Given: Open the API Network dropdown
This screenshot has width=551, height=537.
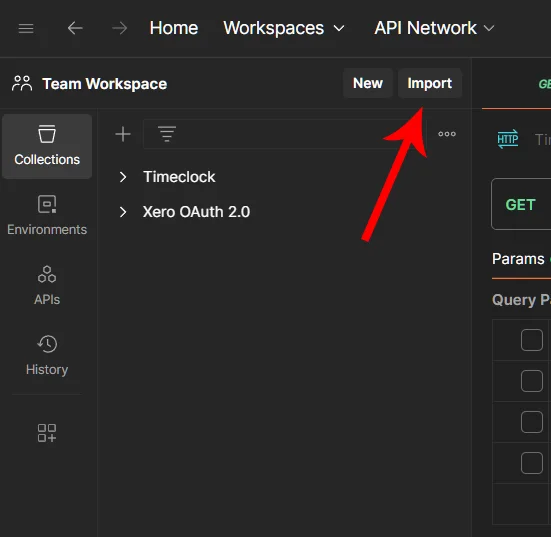Looking at the screenshot, I should 434,28.
